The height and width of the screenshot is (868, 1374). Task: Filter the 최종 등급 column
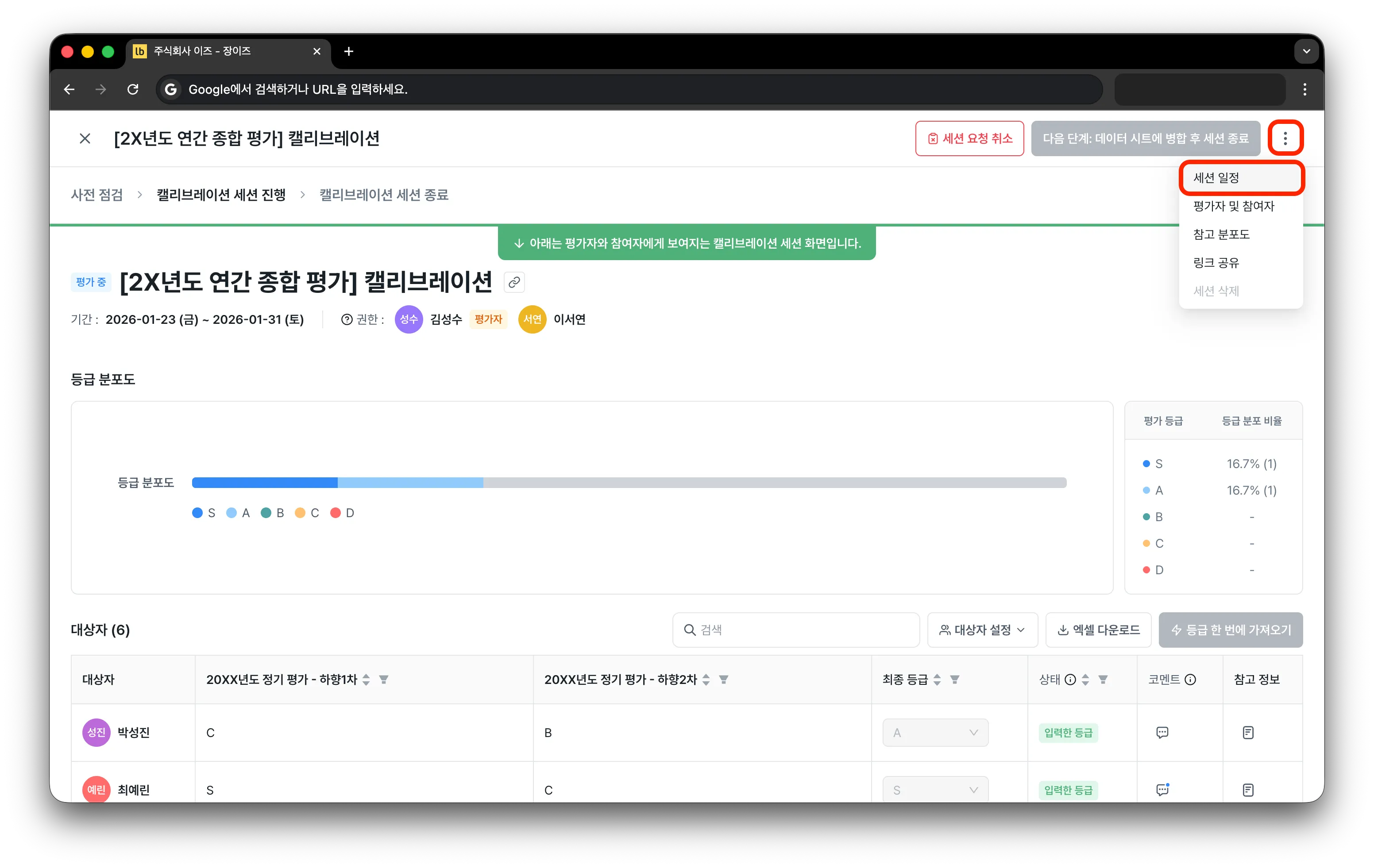click(x=955, y=679)
